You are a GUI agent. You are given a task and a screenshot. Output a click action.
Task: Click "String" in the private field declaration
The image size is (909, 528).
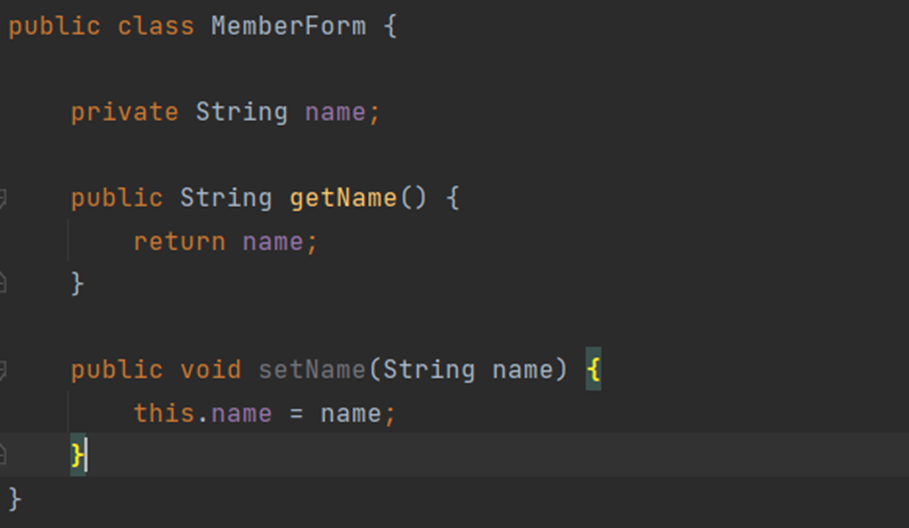(241, 113)
